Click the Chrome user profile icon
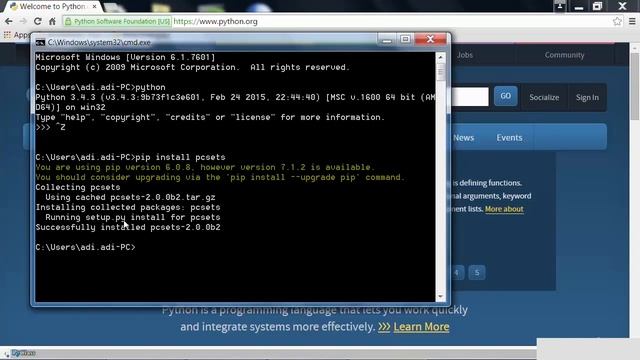 (x=560, y=6)
